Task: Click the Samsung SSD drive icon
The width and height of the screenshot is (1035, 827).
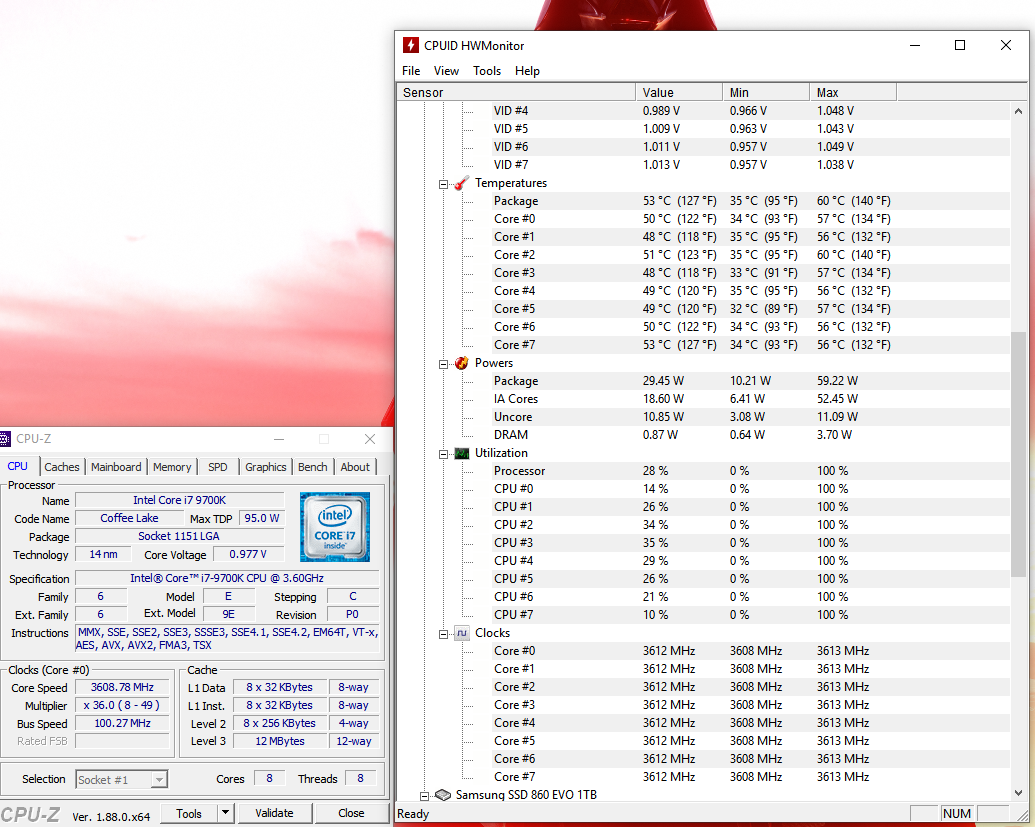Action: [443, 795]
